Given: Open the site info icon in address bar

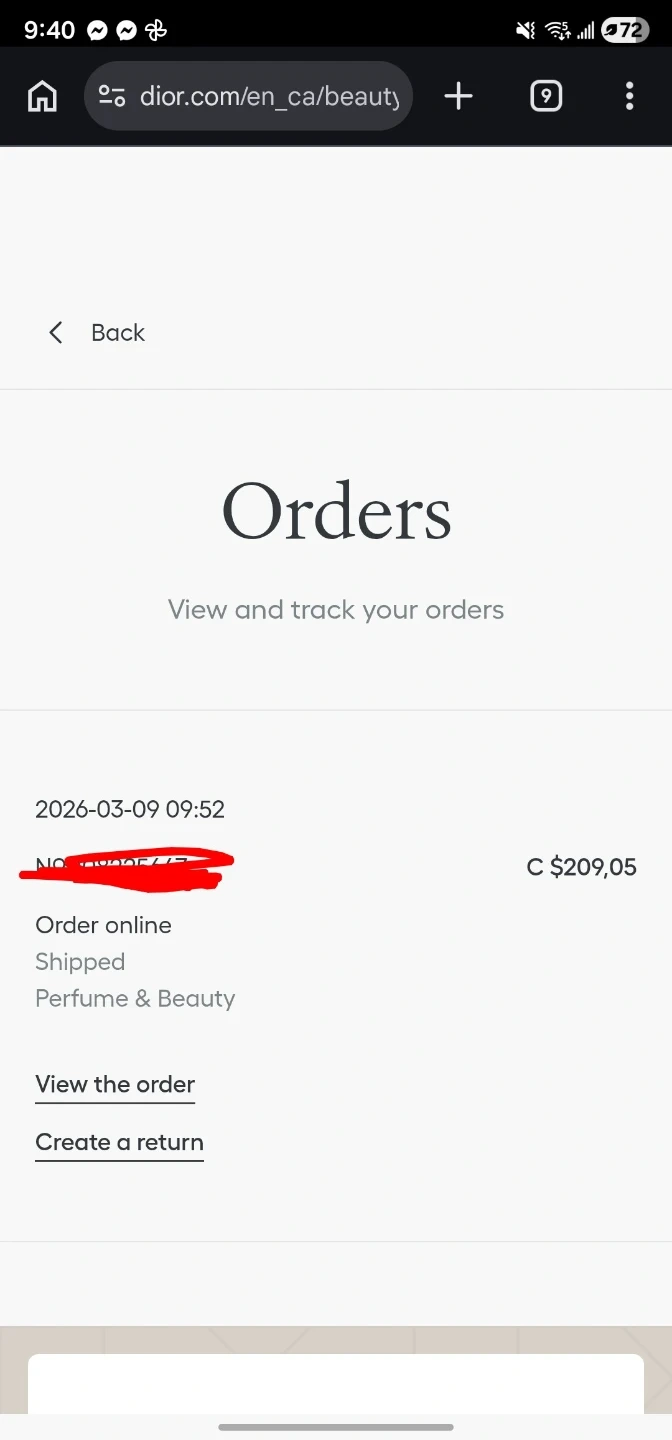Looking at the screenshot, I should 112,96.
